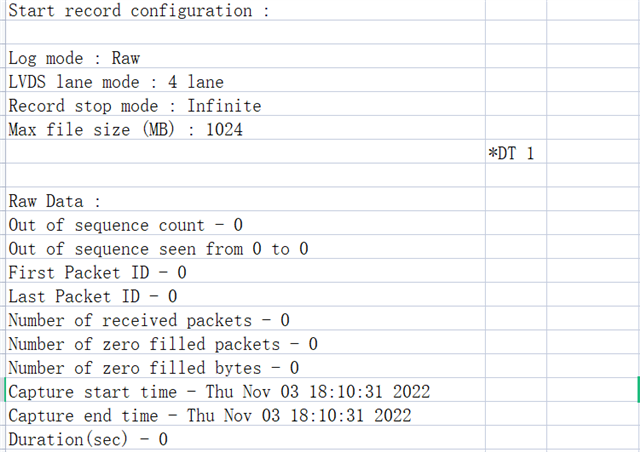Click the empty cell directly above 'Raw Data :'
The height and width of the screenshot is (452, 640).
240,177
